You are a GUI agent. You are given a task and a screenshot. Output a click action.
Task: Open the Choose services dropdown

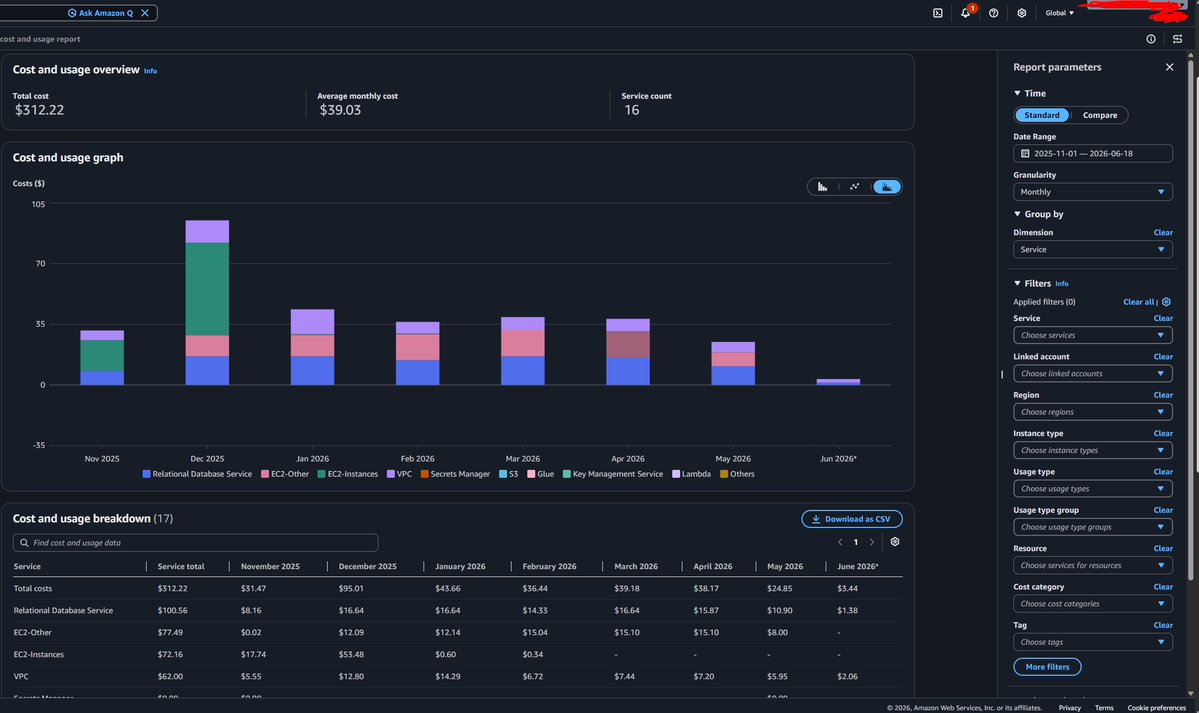[x=1093, y=335]
